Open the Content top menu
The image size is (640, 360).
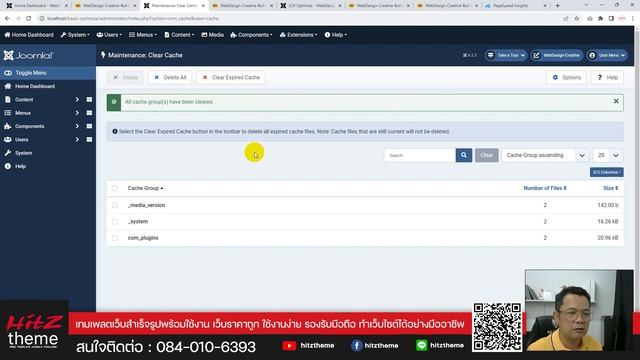pyautogui.click(x=179, y=35)
